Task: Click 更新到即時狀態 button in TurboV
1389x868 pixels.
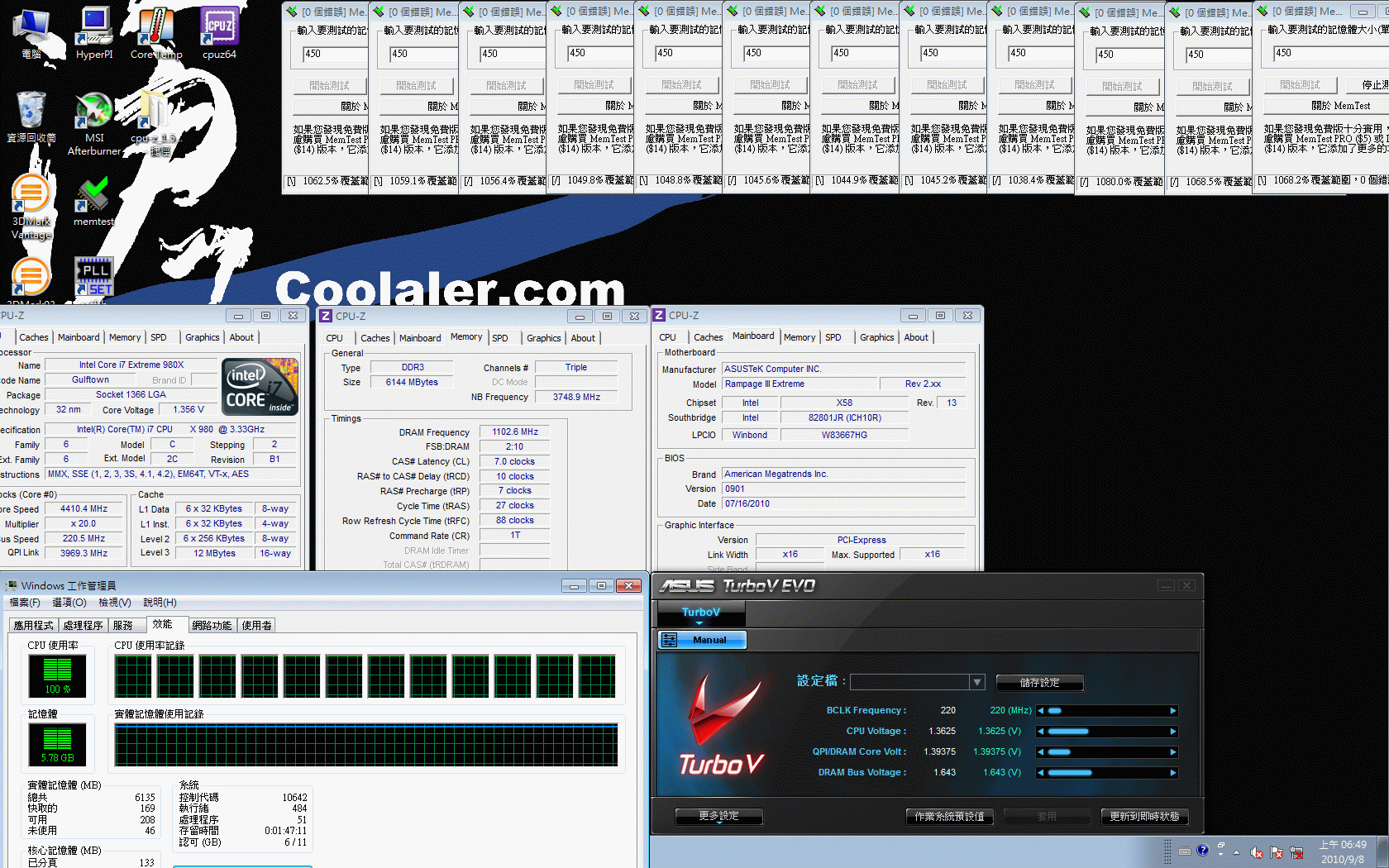Action: click(x=1144, y=817)
